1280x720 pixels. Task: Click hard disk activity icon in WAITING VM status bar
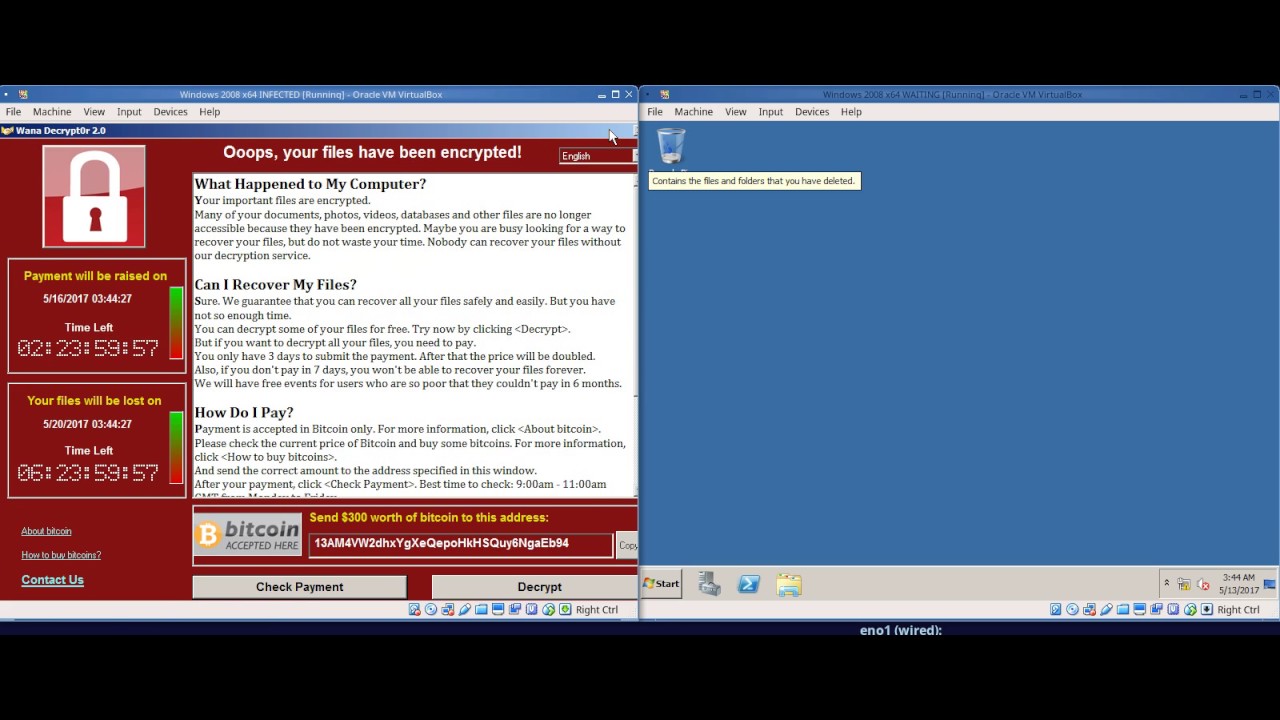click(1055, 609)
